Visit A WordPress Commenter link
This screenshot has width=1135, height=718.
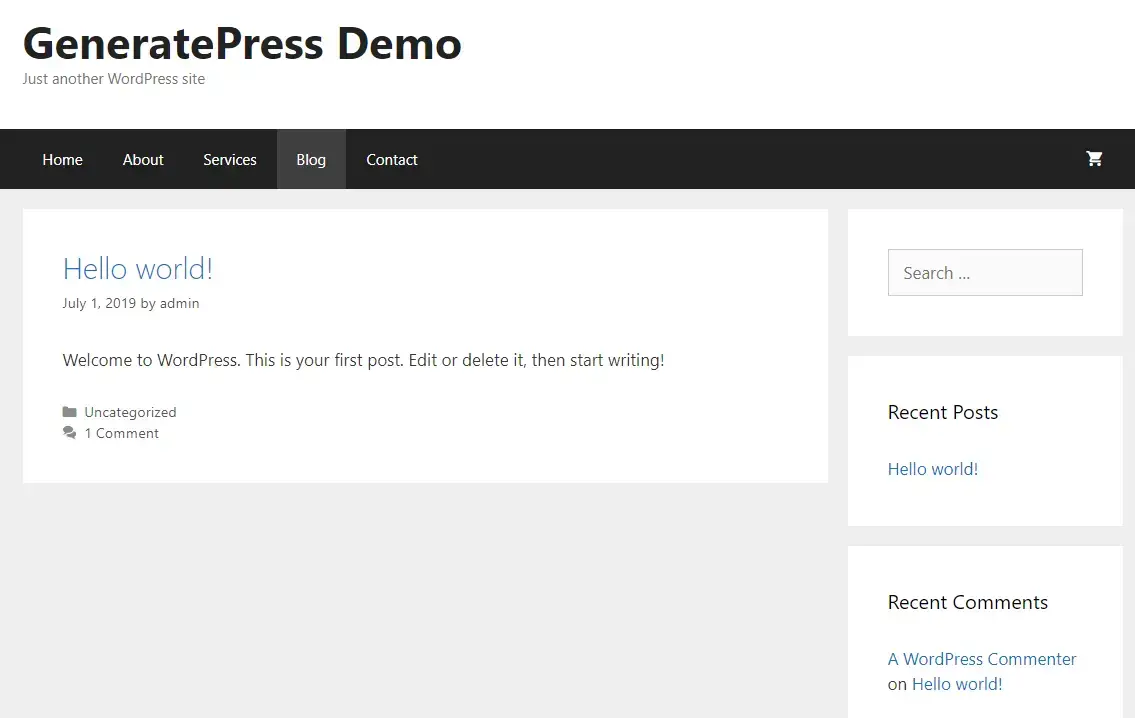point(982,659)
